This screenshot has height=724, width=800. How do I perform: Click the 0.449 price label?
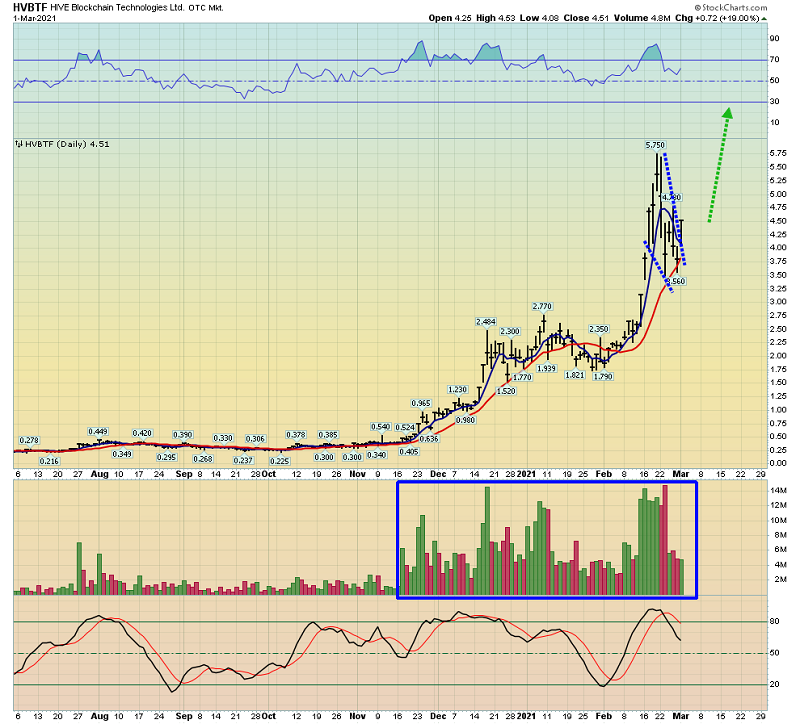98,432
